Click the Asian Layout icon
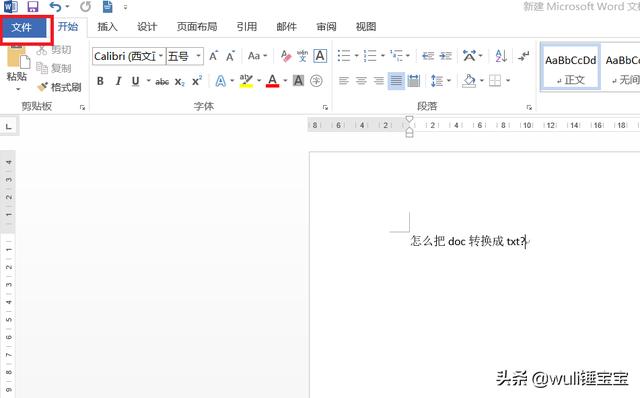 (x=469, y=56)
